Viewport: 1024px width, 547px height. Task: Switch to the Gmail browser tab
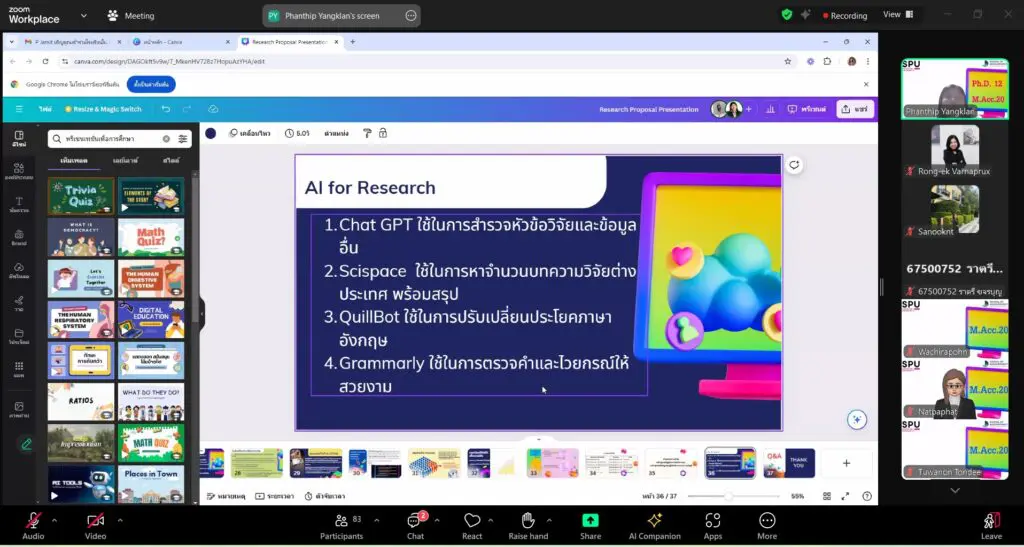tap(72, 42)
